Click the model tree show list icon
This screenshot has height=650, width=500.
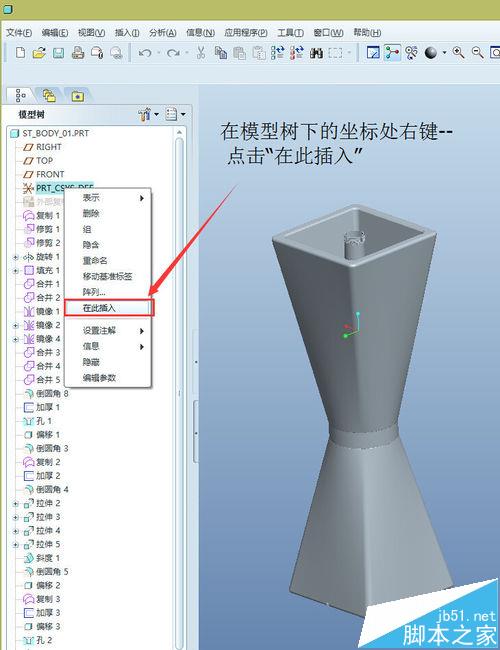coord(171,114)
